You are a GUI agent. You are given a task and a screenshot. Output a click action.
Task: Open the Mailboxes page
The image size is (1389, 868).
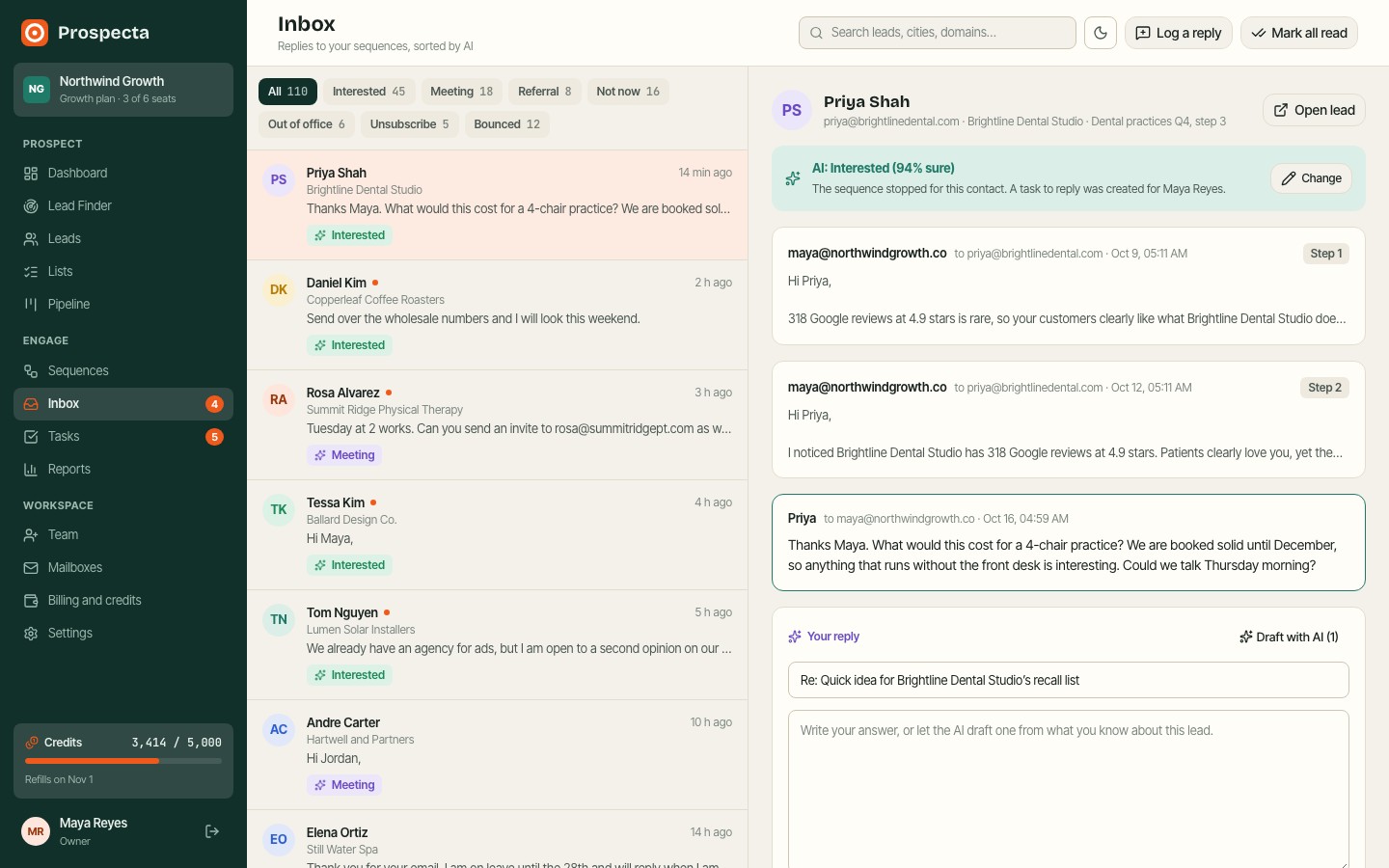123,568
